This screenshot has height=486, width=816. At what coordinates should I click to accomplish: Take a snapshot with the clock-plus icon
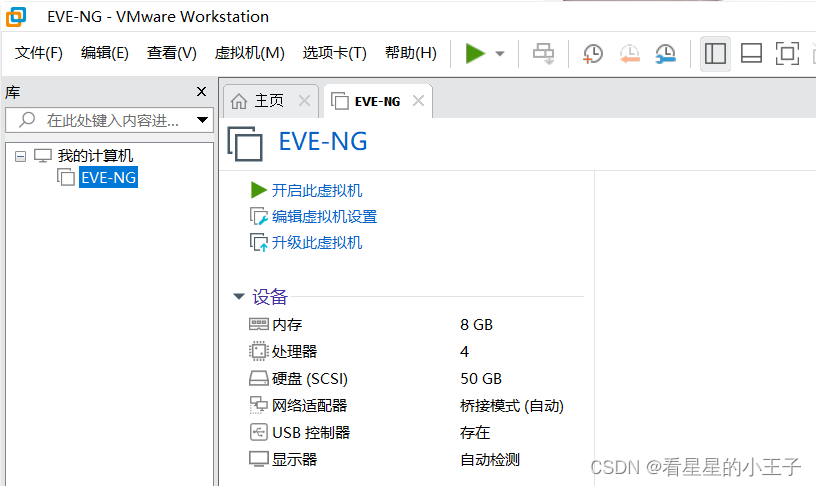click(593, 54)
